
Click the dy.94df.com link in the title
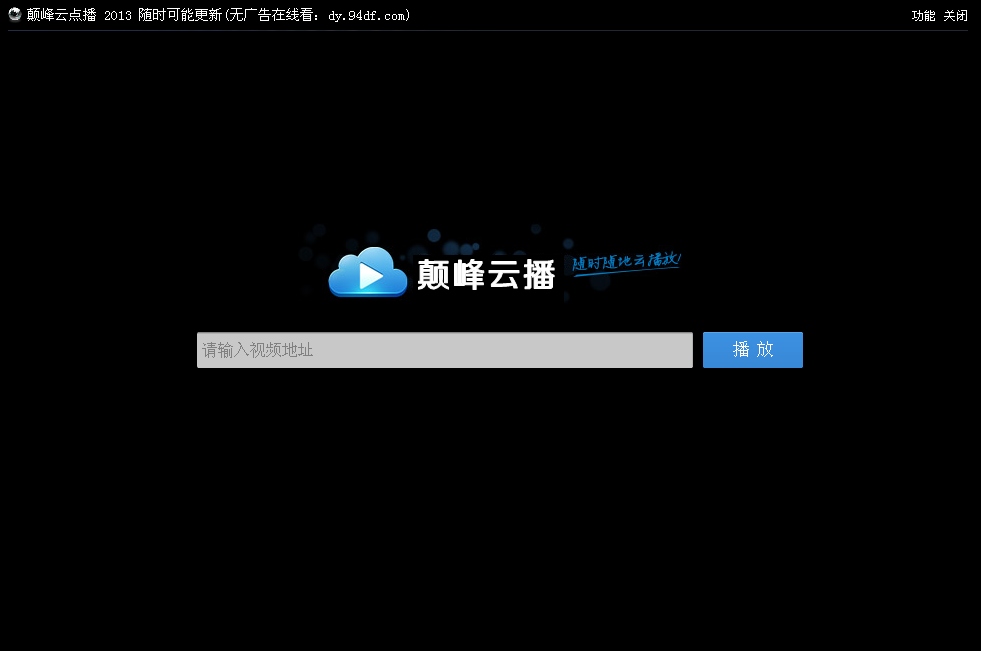click(x=366, y=16)
